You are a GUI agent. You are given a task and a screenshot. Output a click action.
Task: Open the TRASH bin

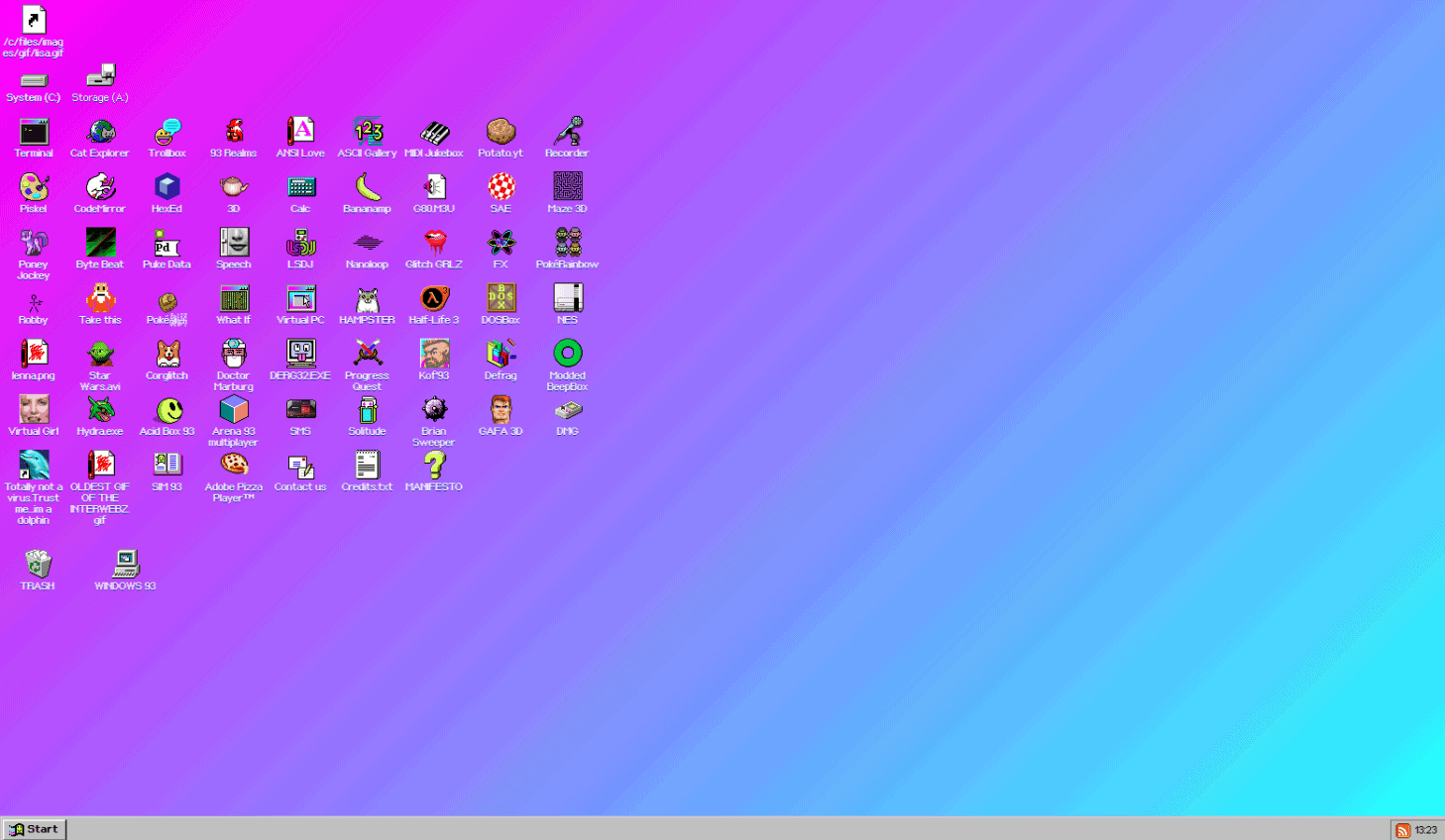(x=38, y=566)
